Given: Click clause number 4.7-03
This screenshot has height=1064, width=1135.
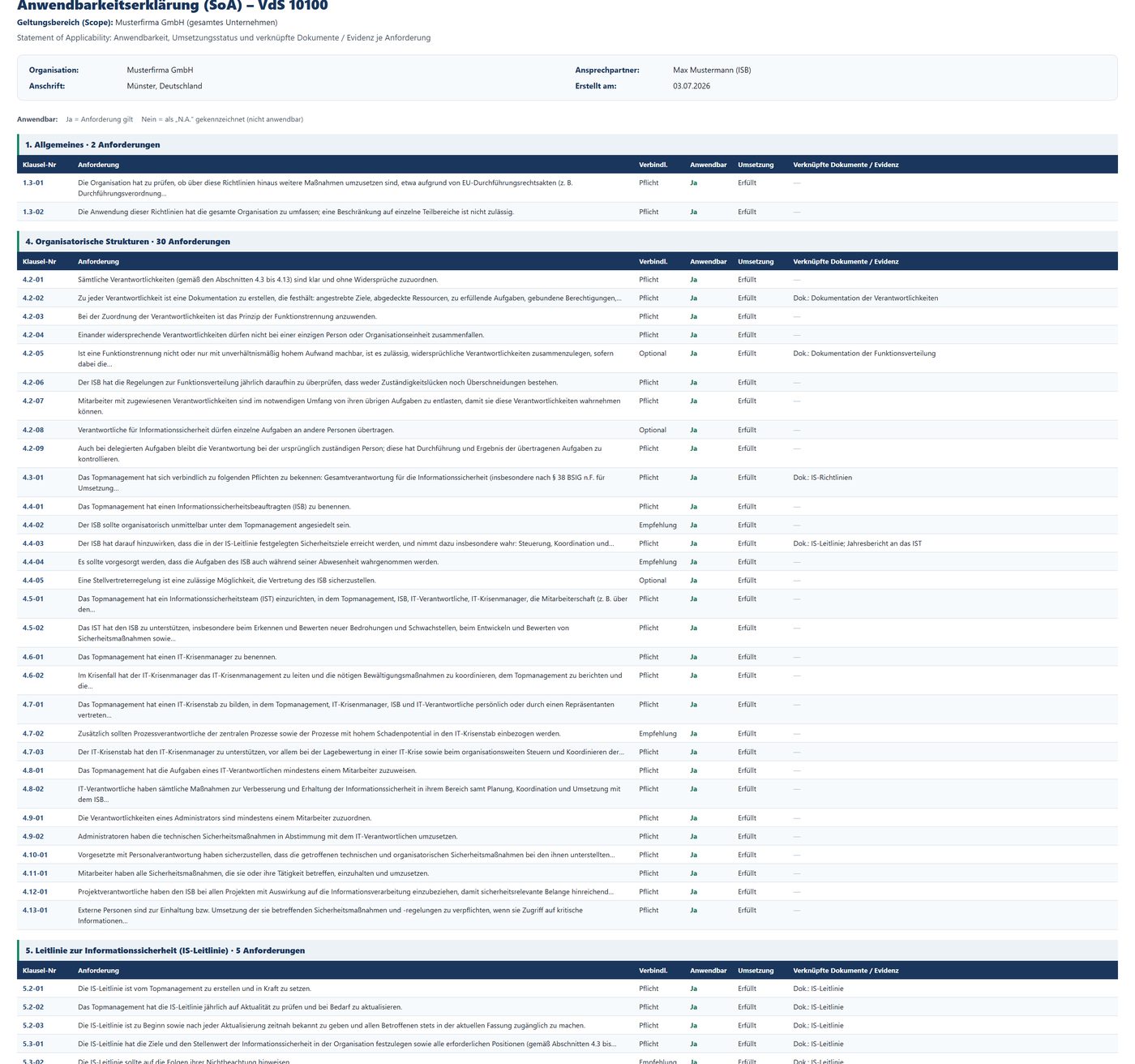Looking at the screenshot, I should [33, 753].
